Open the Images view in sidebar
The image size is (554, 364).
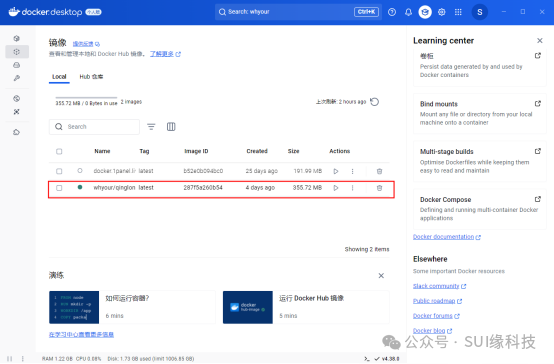point(17,52)
